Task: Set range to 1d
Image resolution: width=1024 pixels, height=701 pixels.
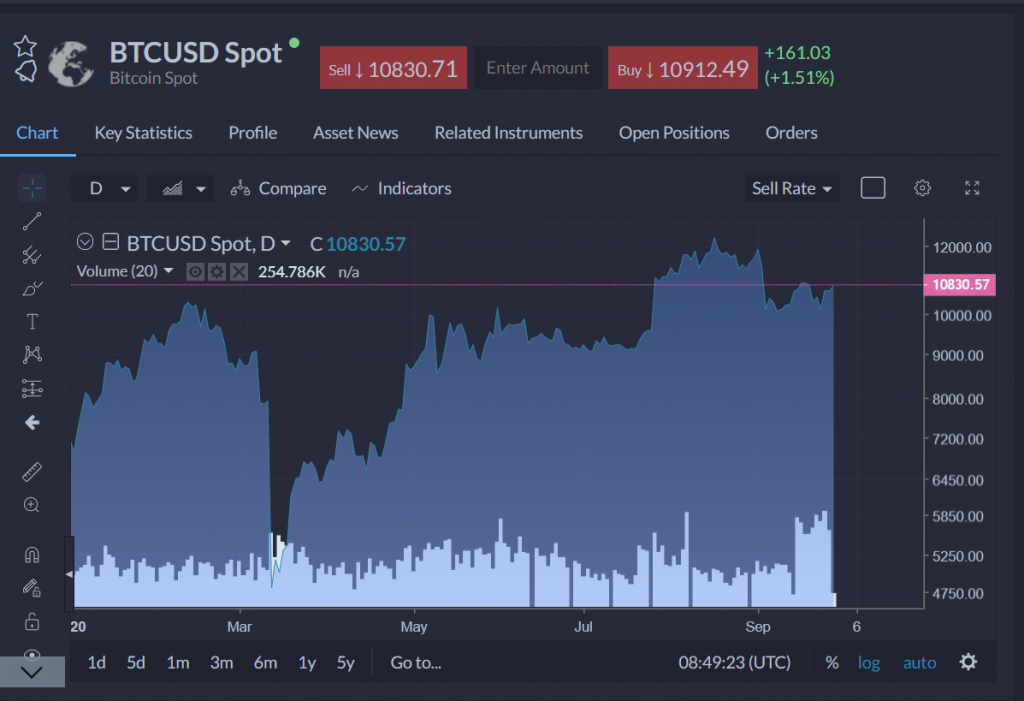Action: [x=97, y=662]
